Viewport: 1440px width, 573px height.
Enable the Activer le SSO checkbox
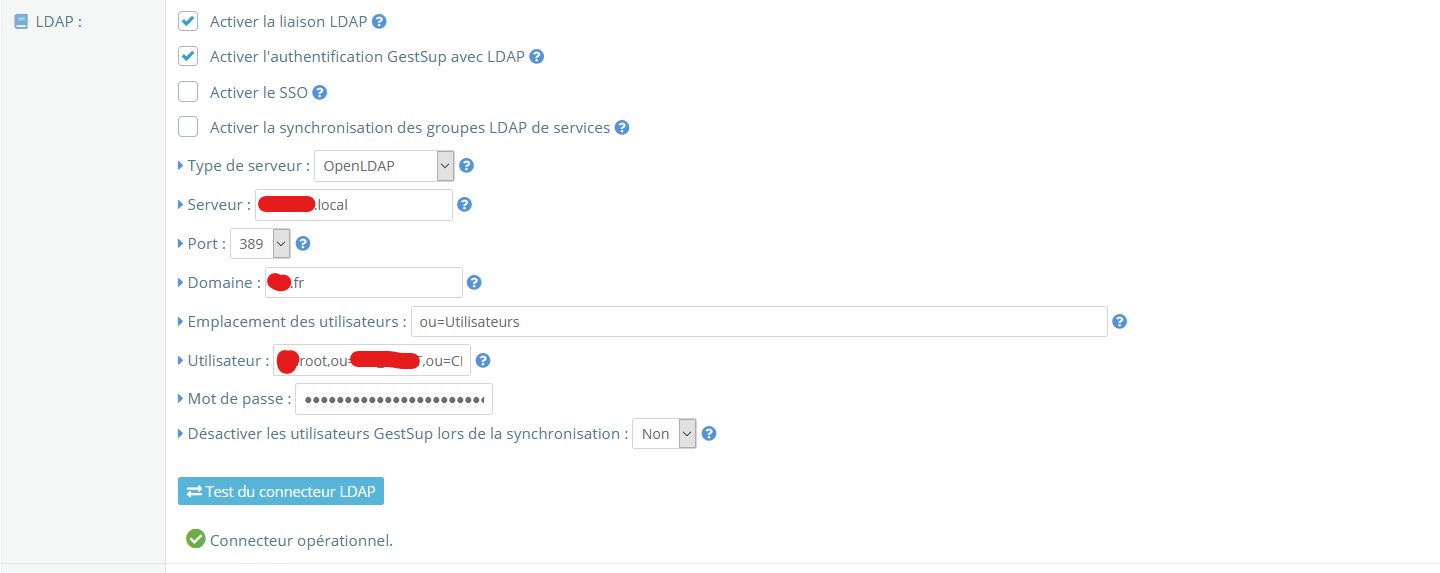(x=188, y=92)
